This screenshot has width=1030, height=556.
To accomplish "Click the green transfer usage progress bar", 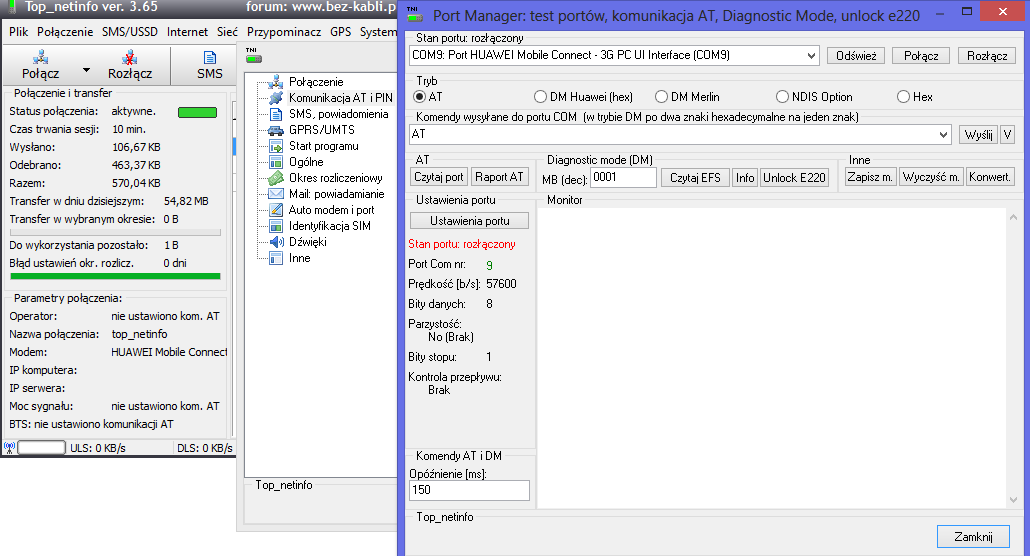I will 115,276.
